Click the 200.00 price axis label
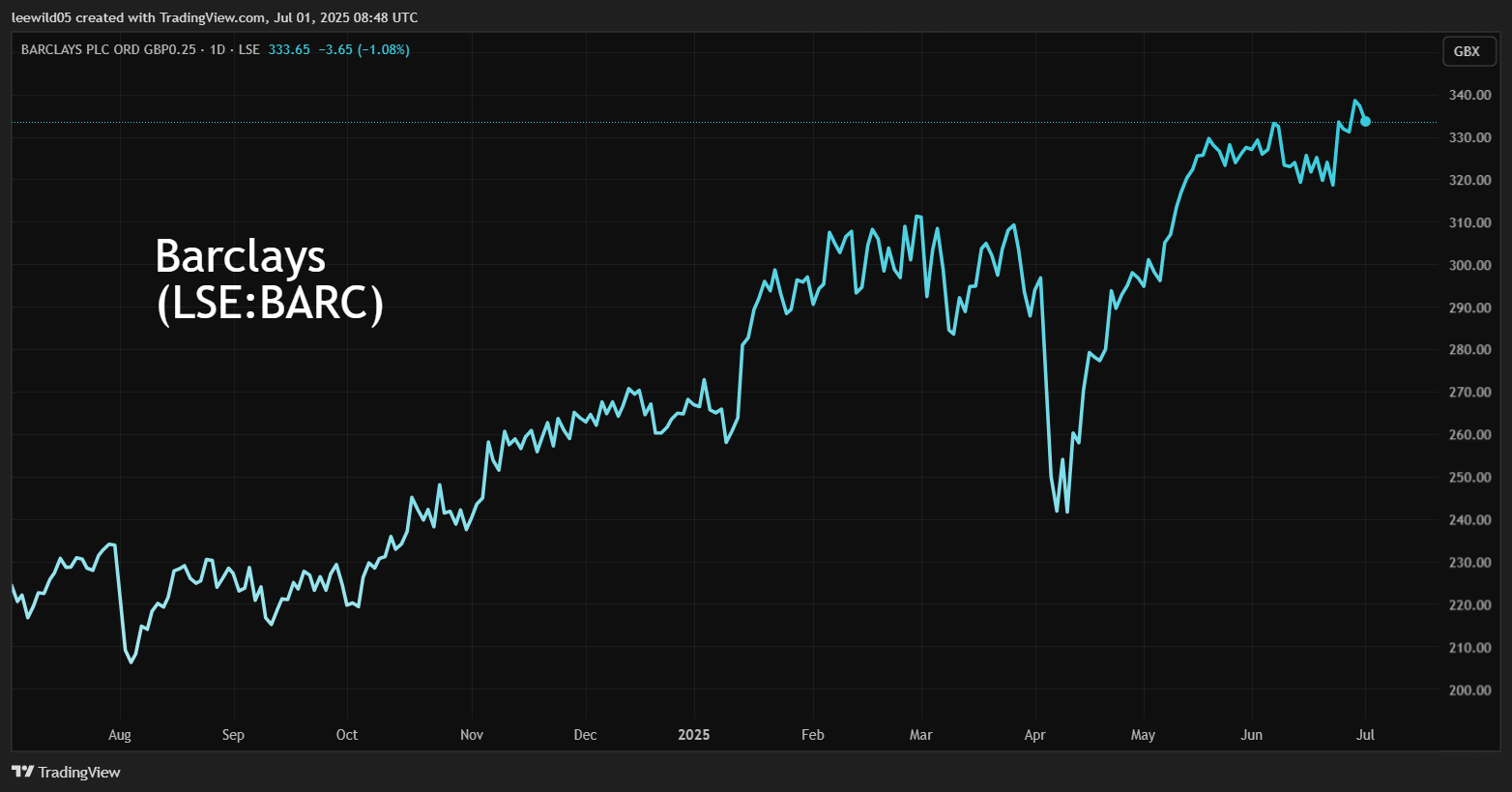Screen dimensions: 1512x792 [1469, 689]
